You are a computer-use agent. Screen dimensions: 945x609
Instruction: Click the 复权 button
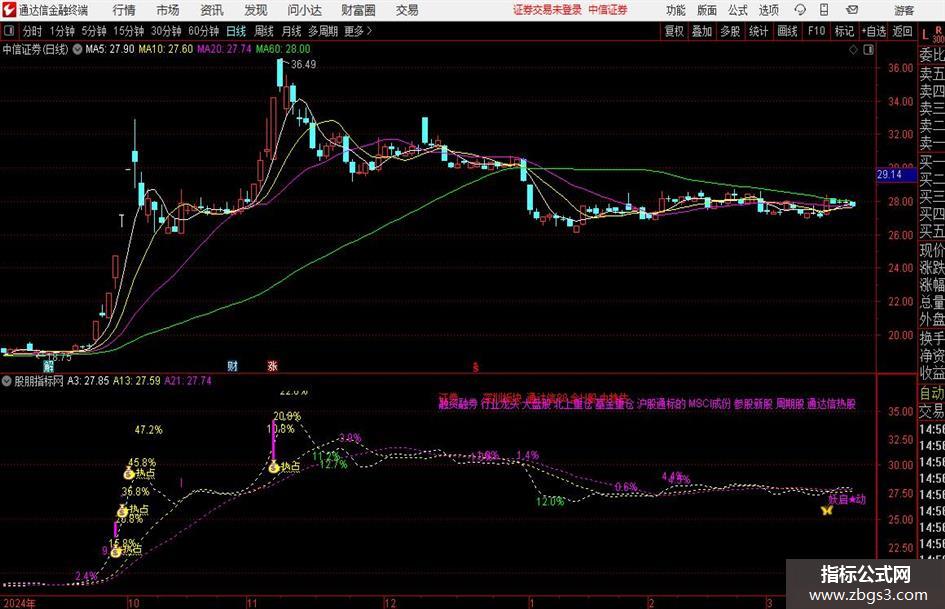tap(674, 31)
